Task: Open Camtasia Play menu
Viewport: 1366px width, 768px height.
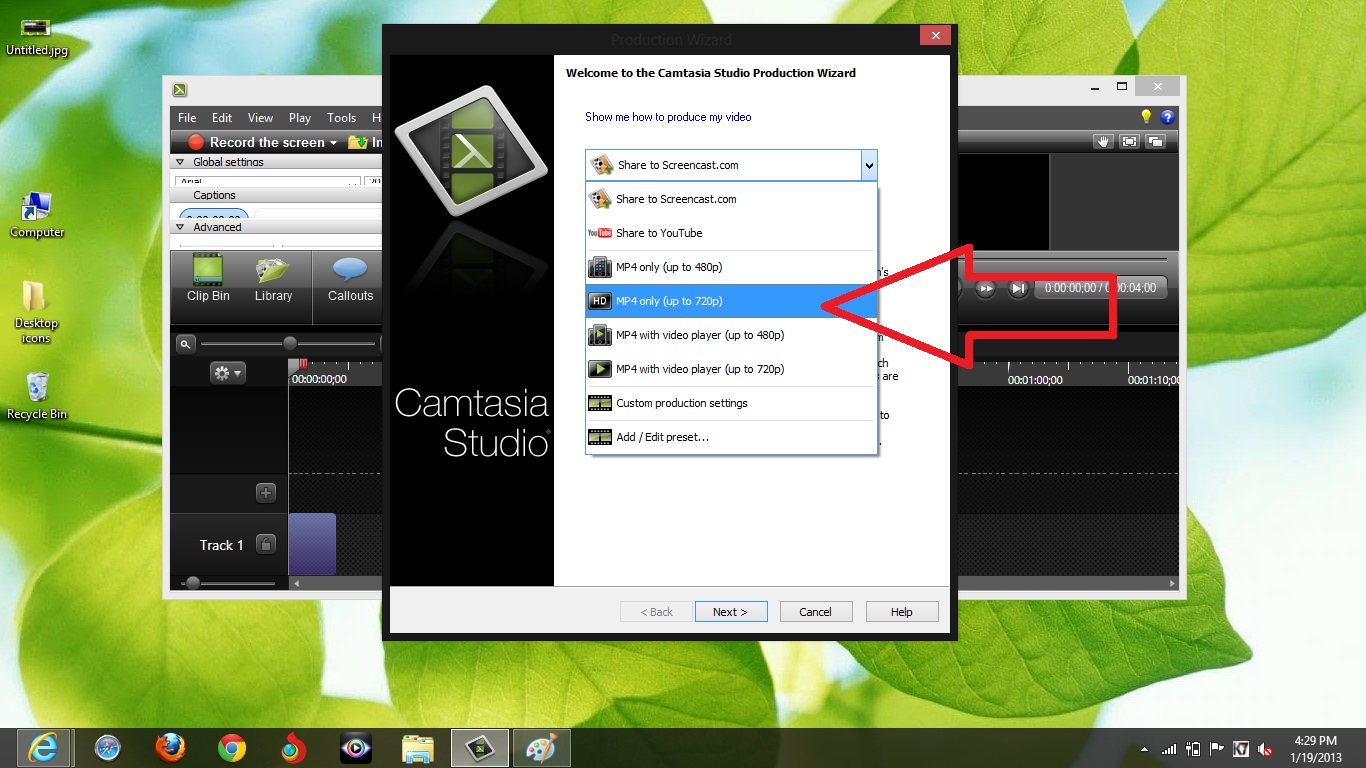Action: pyautogui.click(x=300, y=117)
